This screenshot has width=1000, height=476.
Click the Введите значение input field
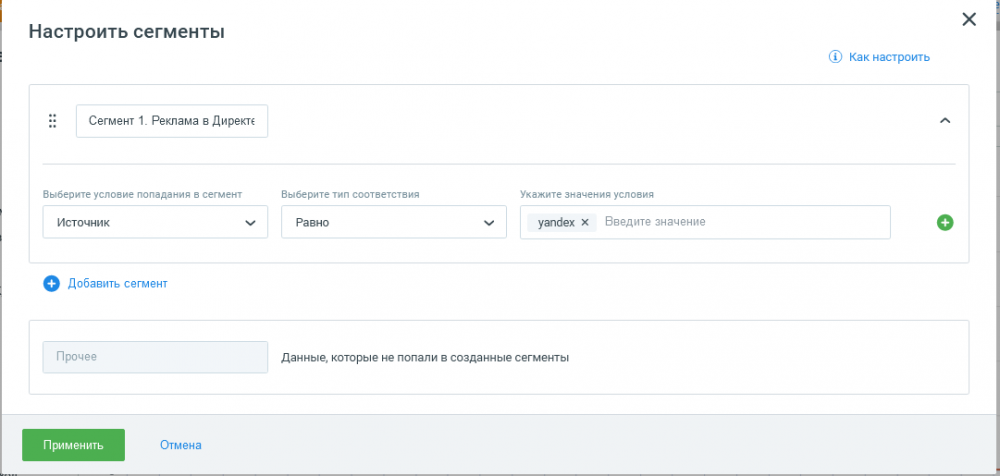pos(743,222)
